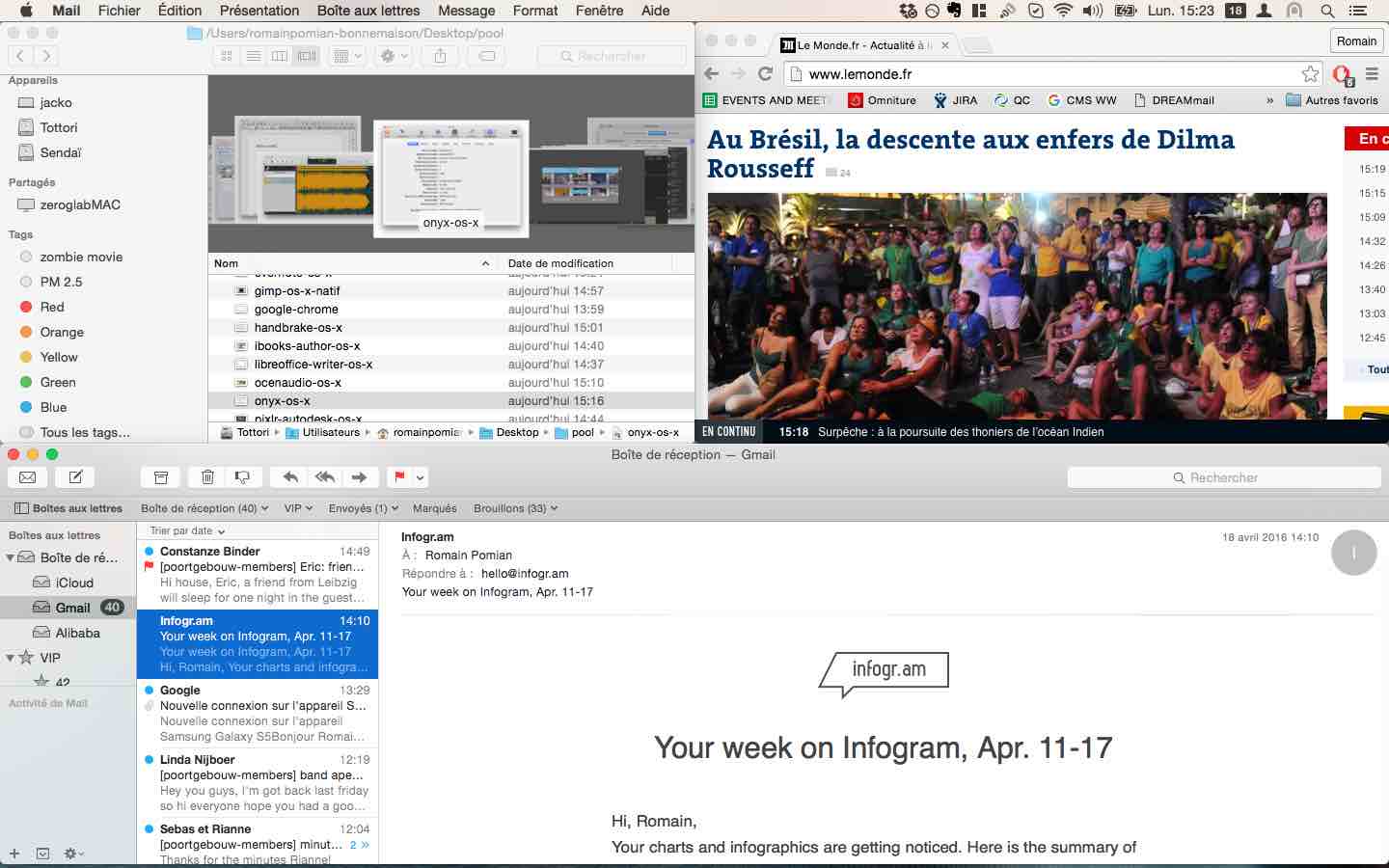The image size is (1389, 868).
Task: Click the Green tag in Finder sidebar
Action: 58,382
